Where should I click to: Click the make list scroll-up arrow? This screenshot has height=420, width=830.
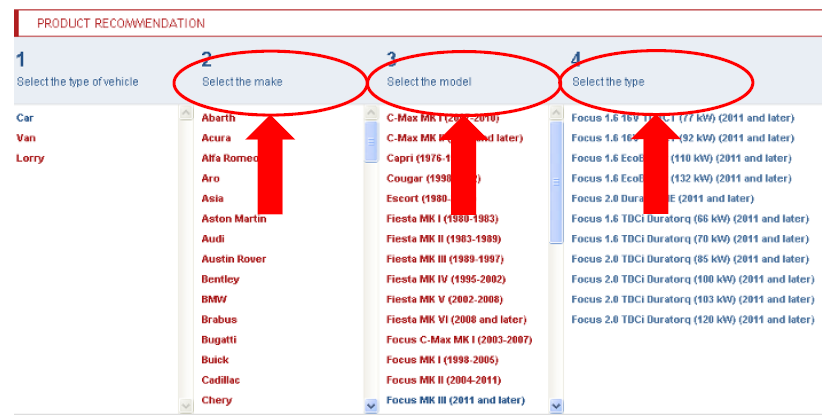[x=185, y=115]
